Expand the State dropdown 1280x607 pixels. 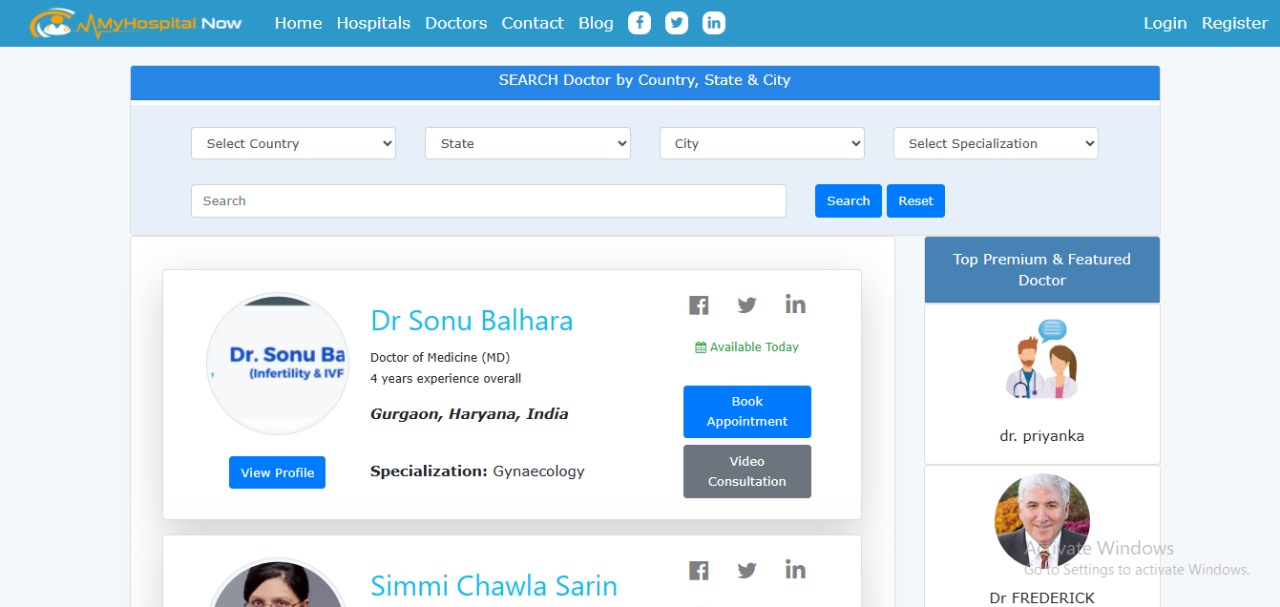point(528,143)
